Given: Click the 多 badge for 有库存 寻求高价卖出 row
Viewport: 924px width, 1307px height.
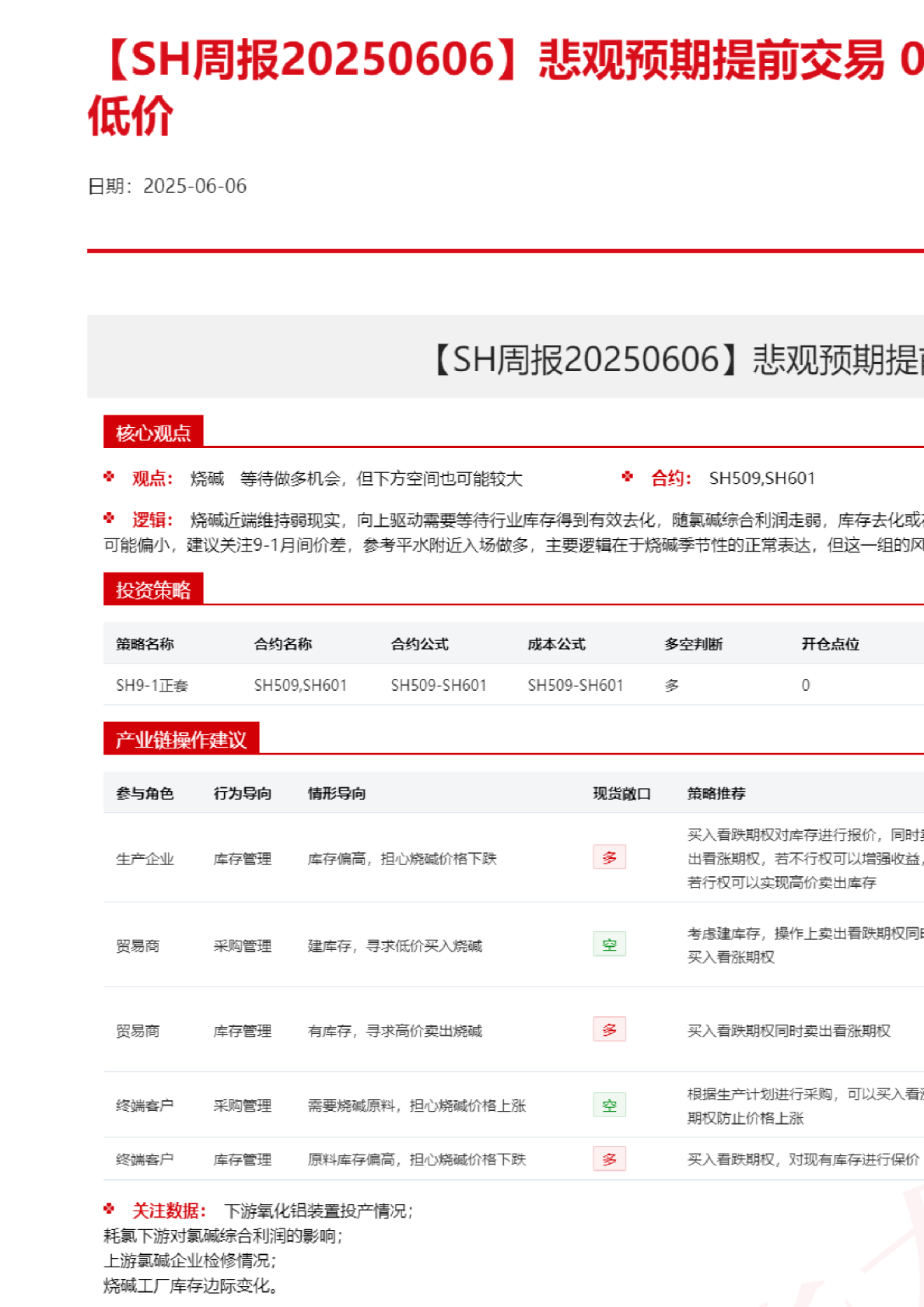Looking at the screenshot, I should point(609,1029).
